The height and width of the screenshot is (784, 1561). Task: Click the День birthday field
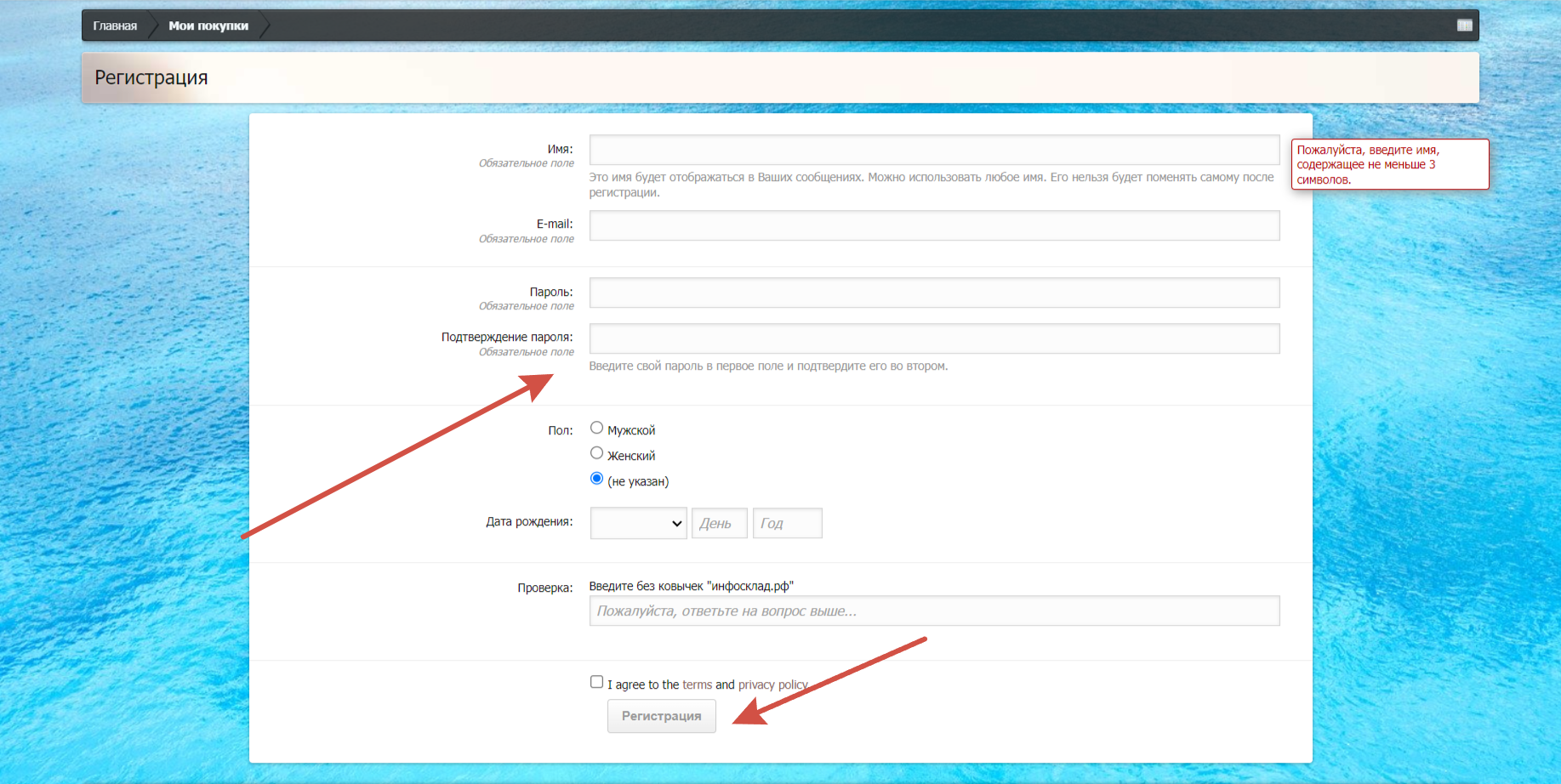pos(719,523)
